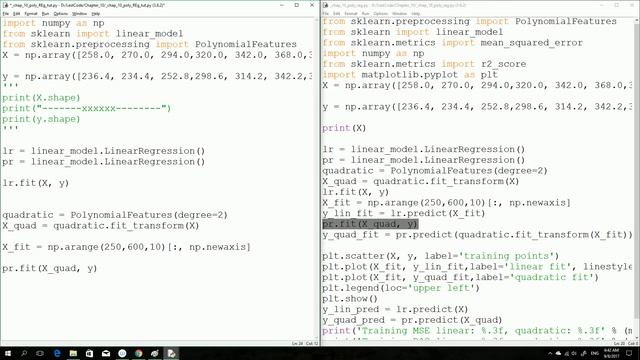Screen dimensions: 640x360
Task: Click 'y_lin_pred = lr.predict(X)' line
Action: (395, 309)
